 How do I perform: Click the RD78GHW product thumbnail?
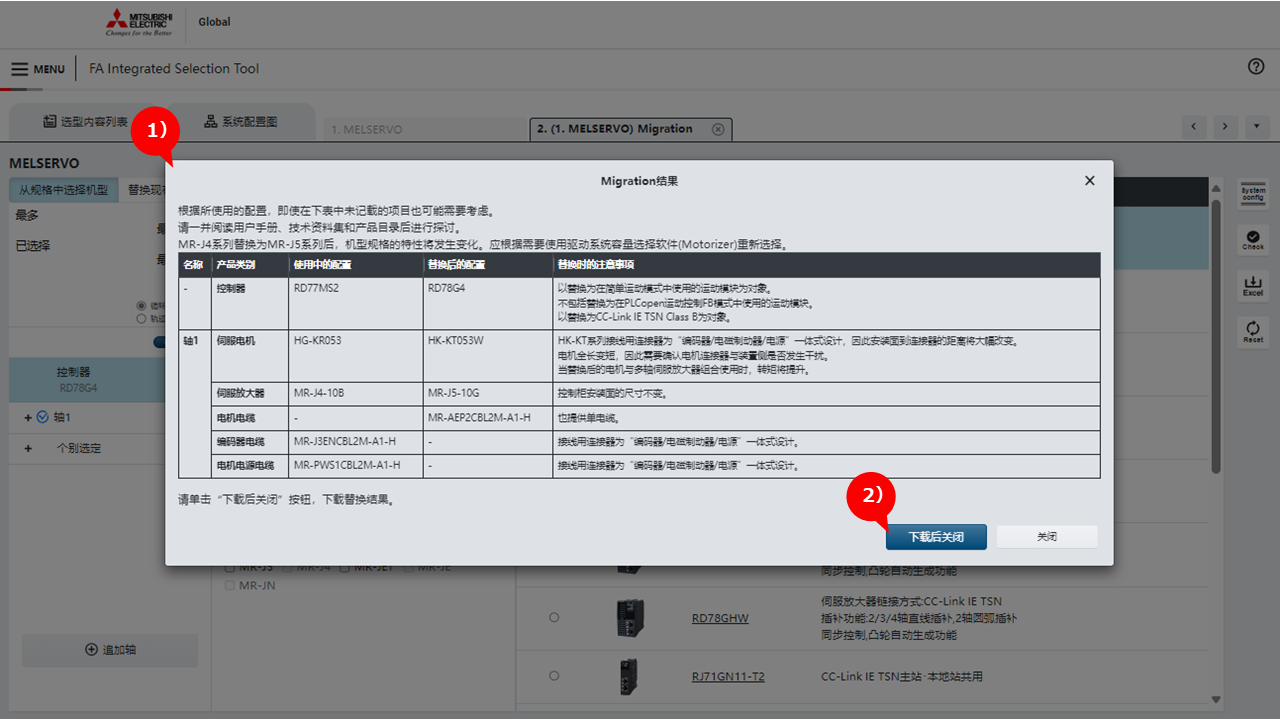tap(630, 618)
